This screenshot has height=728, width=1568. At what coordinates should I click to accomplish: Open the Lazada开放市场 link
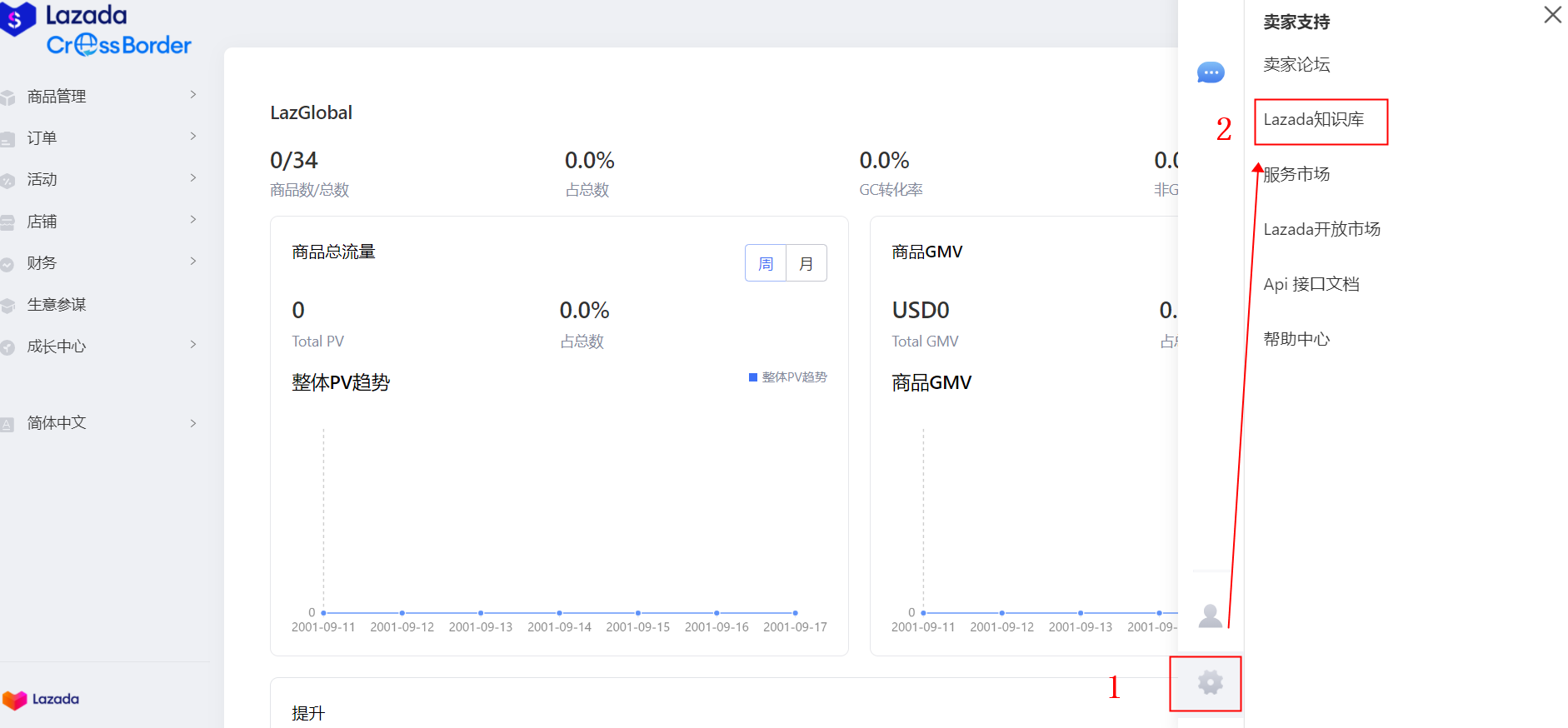[1322, 230]
